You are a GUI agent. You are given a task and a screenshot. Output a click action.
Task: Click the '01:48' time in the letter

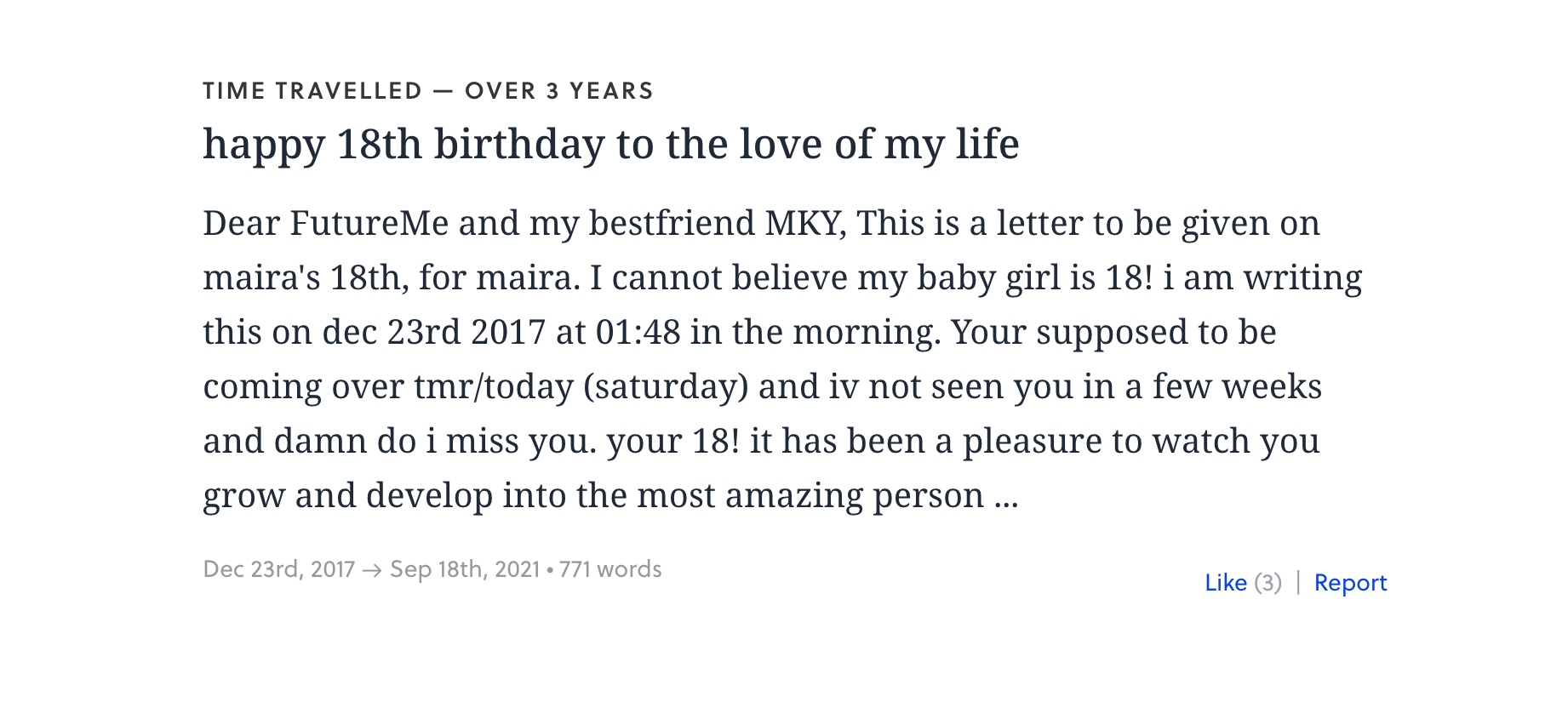pos(638,332)
